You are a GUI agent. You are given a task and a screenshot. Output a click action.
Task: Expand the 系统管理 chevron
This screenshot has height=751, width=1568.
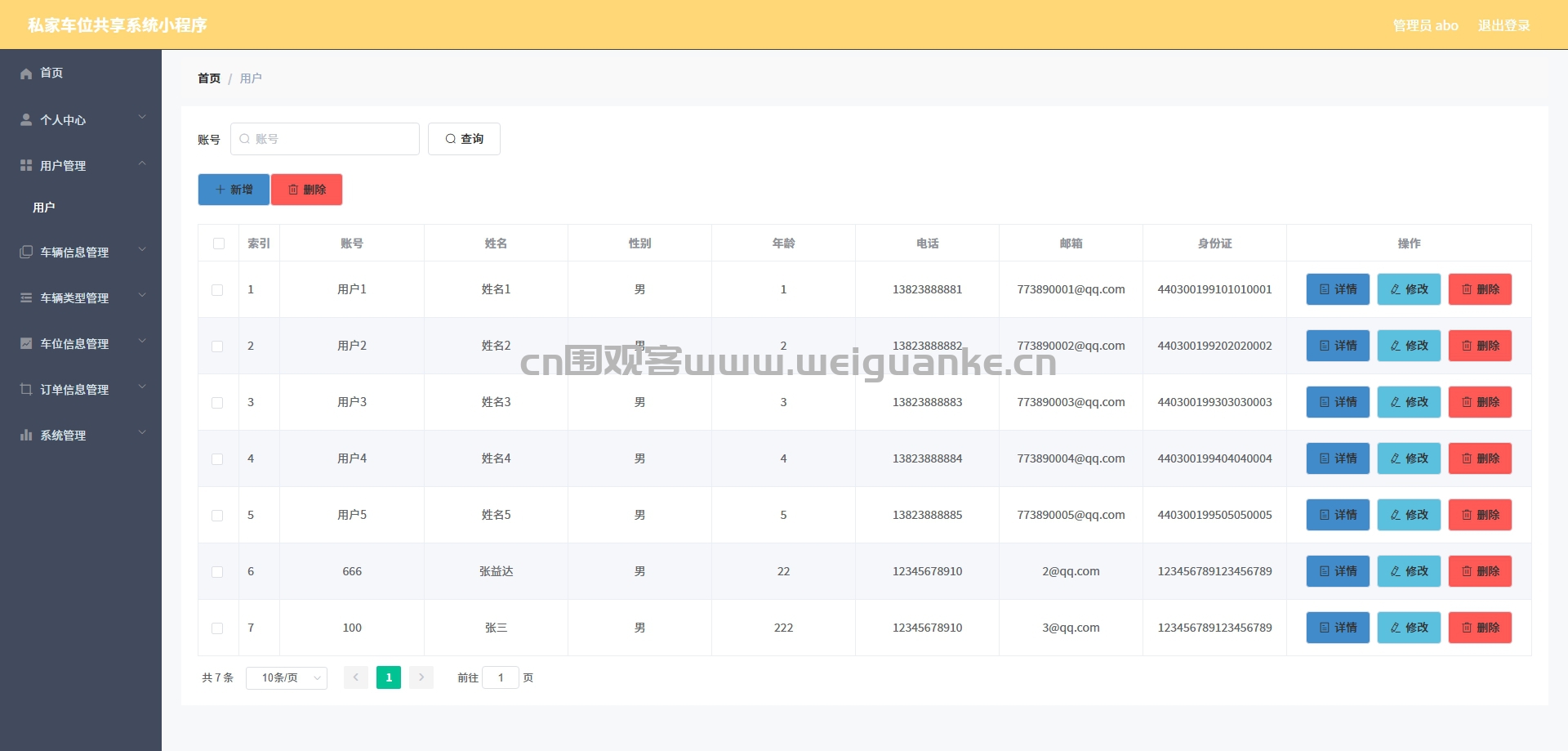point(142,433)
